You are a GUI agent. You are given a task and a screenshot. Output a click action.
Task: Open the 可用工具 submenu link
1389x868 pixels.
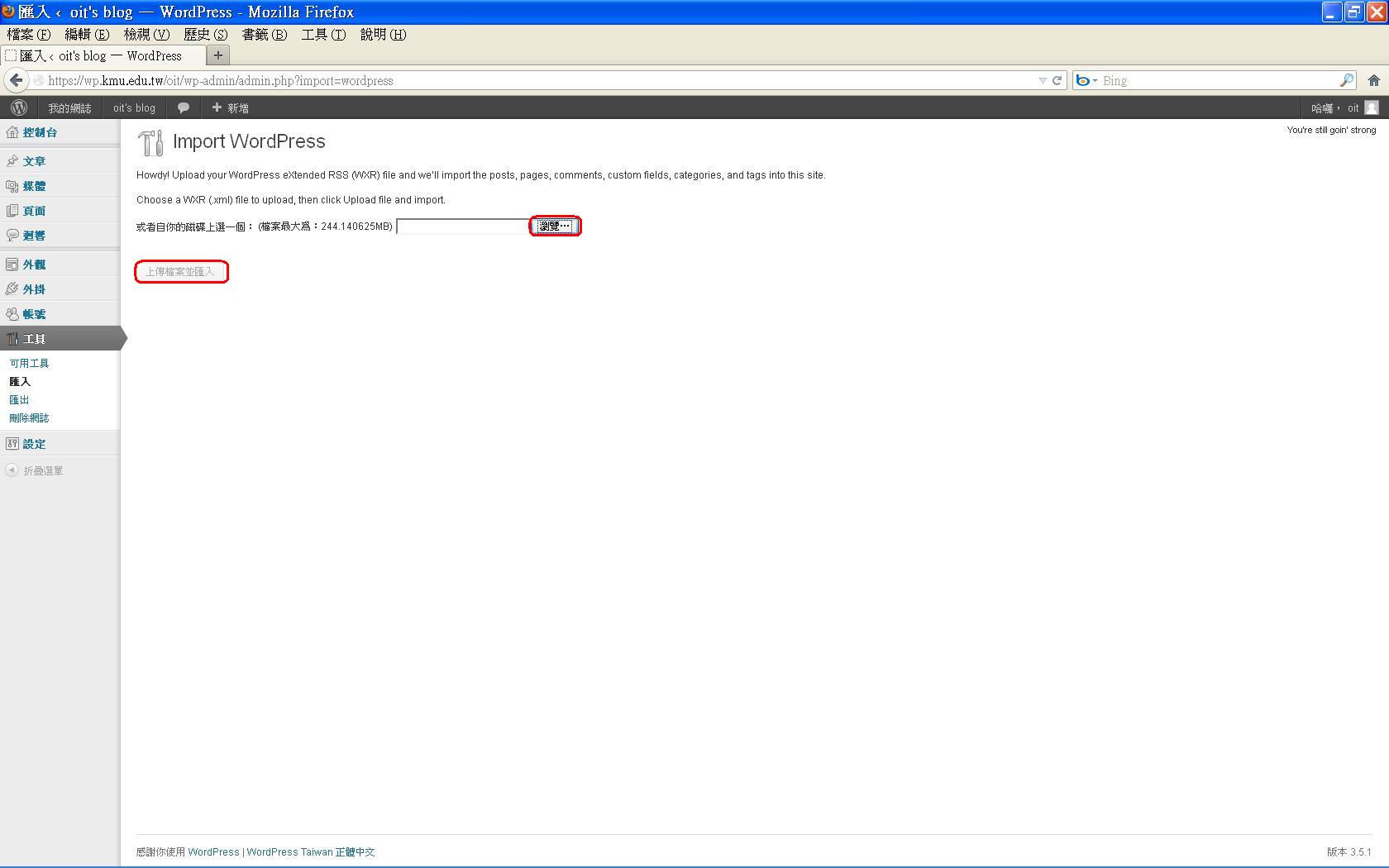coord(29,363)
